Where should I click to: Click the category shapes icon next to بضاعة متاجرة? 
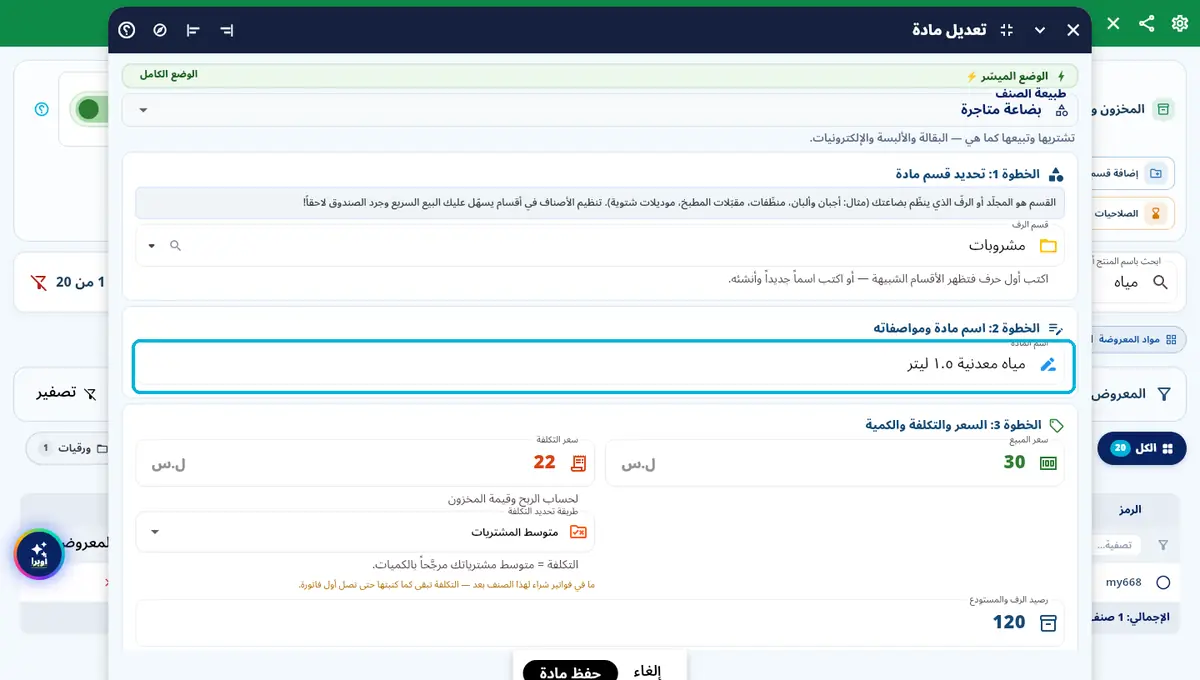tap(1062, 110)
